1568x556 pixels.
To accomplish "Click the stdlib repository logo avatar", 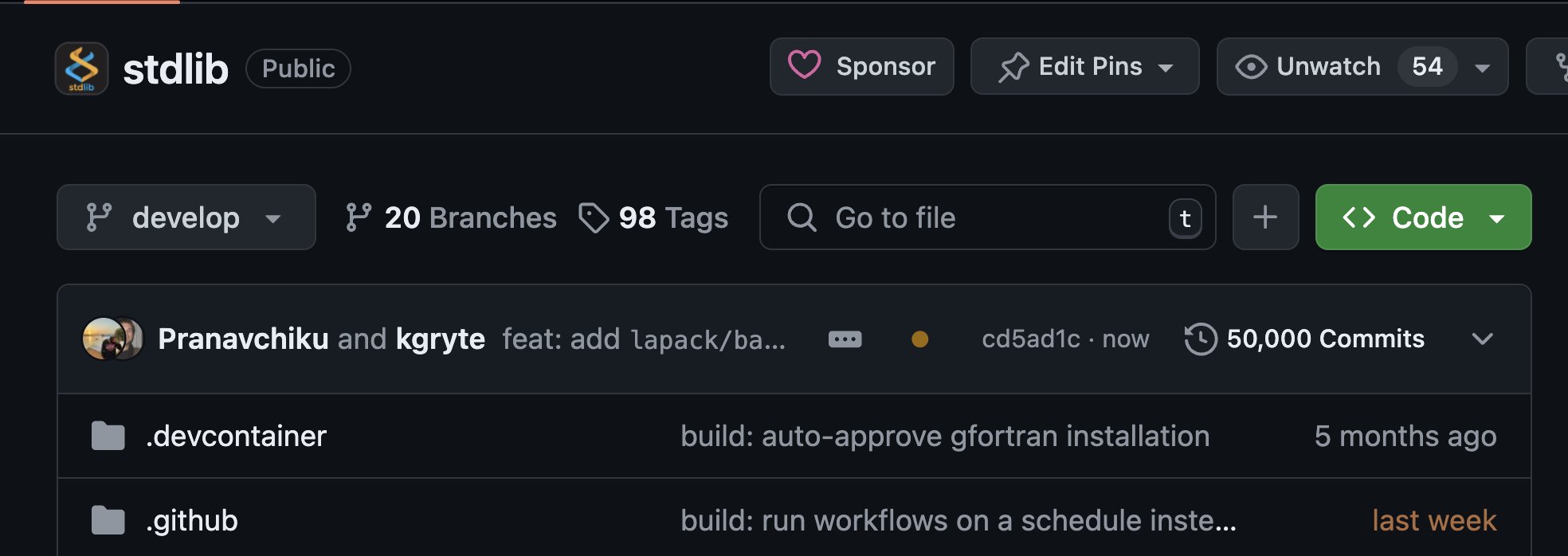I will [x=81, y=69].
